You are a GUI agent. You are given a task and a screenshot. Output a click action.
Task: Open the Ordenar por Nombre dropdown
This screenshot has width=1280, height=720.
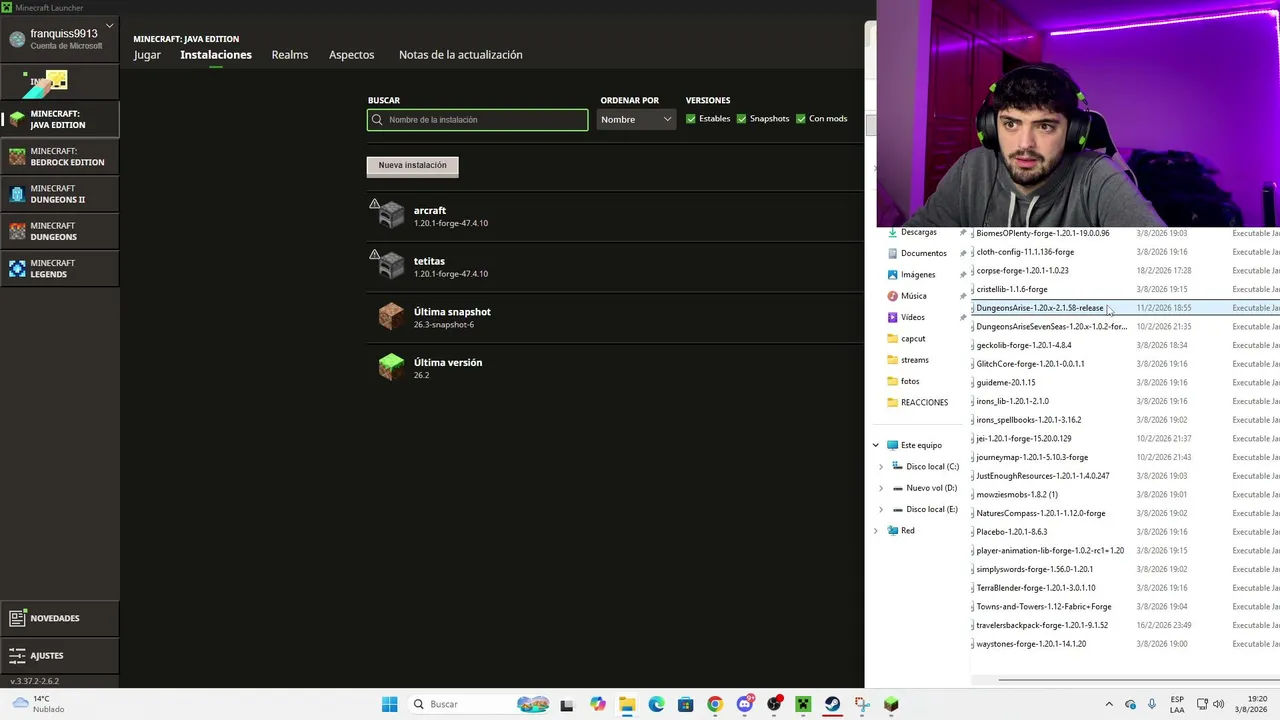coord(637,120)
